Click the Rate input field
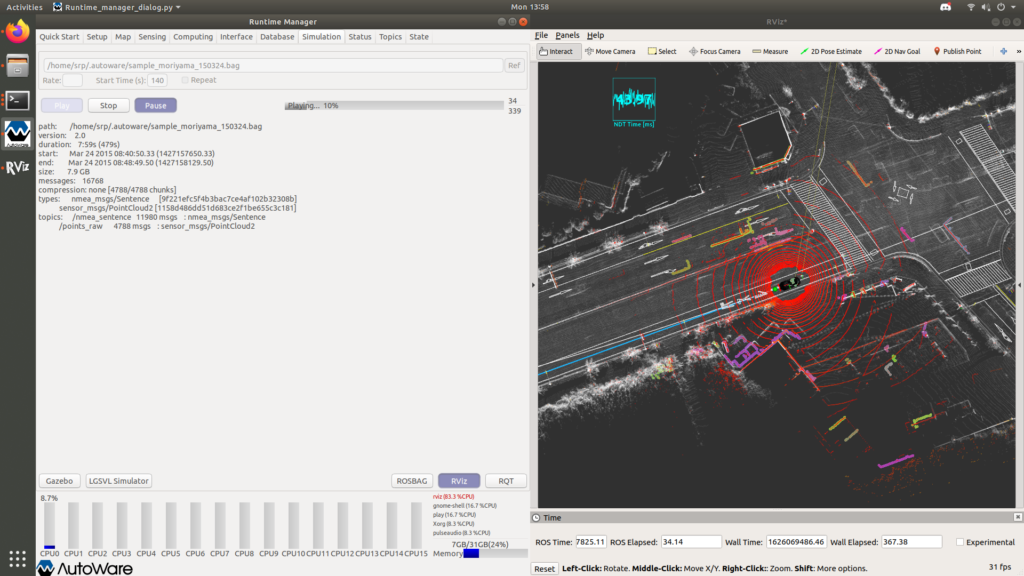Screen dimensions: 1024x576 pyautogui.click(x=72, y=80)
